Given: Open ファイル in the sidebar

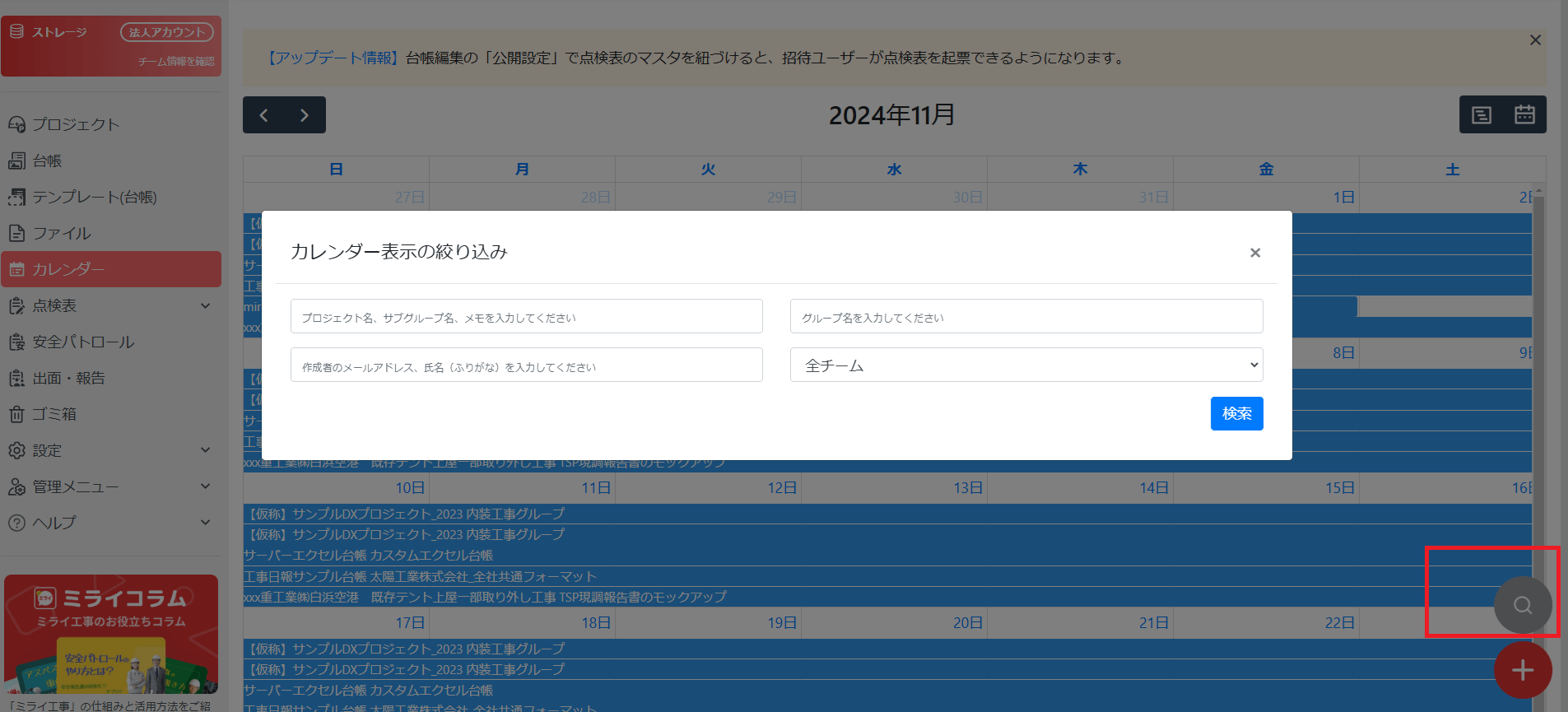Looking at the screenshot, I should click(x=62, y=233).
